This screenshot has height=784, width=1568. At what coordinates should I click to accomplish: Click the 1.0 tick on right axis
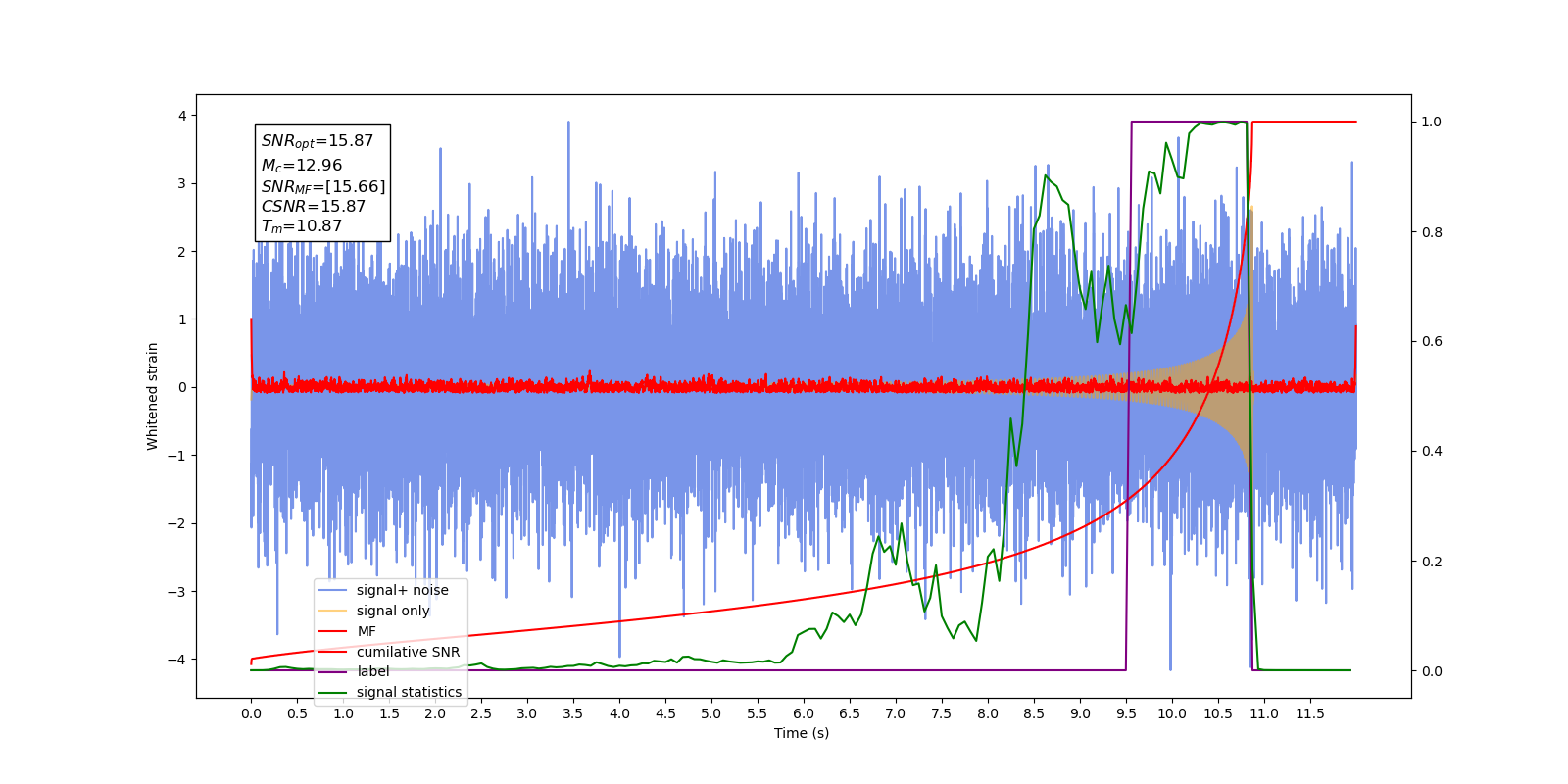(x=1432, y=122)
